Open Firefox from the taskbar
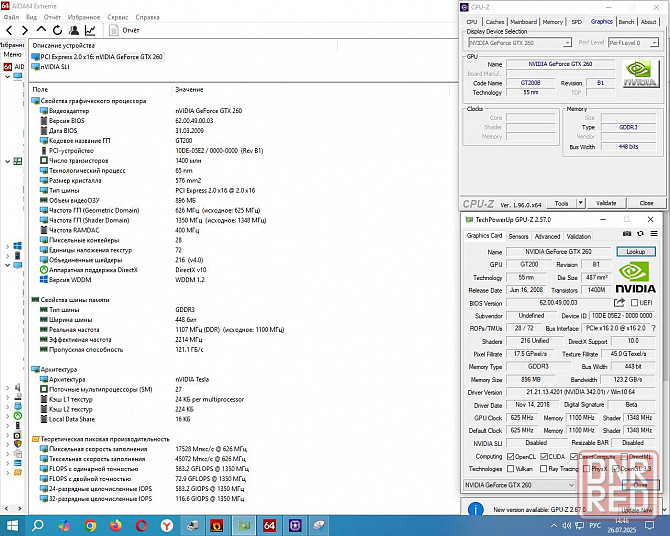This screenshot has height=536, width=670. (115, 525)
